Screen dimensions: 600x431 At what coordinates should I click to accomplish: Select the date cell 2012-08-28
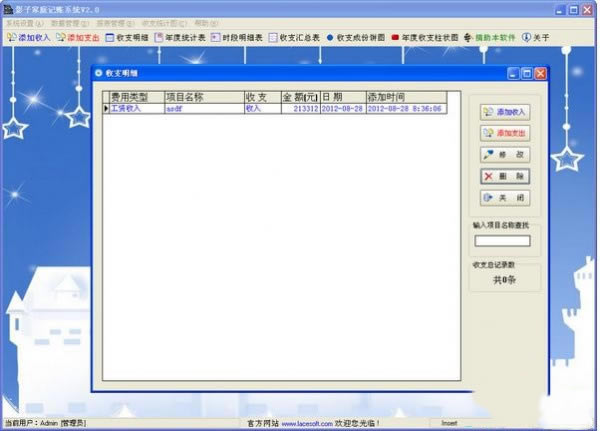(x=343, y=109)
